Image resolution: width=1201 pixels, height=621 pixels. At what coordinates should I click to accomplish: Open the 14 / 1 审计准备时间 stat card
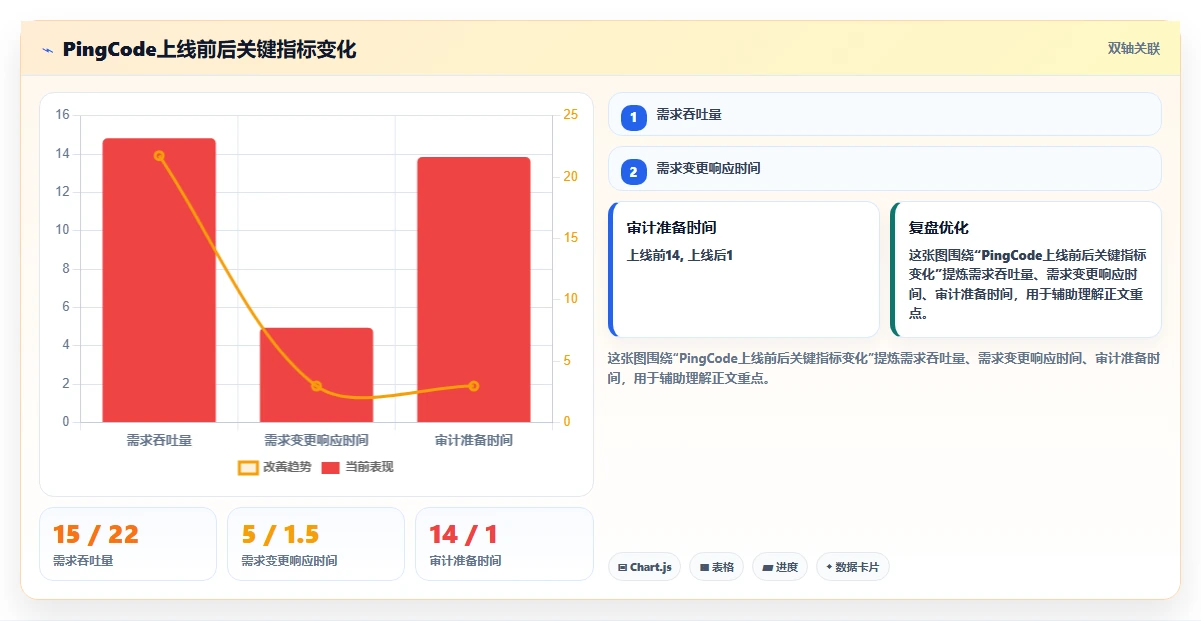pyautogui.click(x=504, y=544)
